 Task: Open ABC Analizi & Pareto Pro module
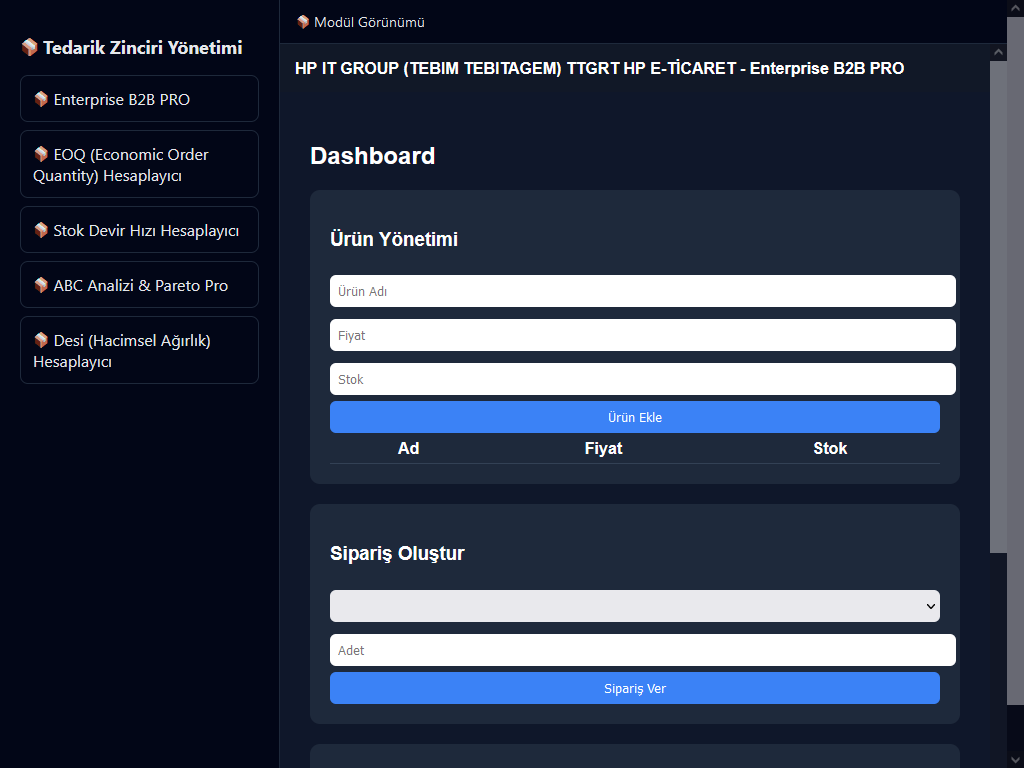139,285
